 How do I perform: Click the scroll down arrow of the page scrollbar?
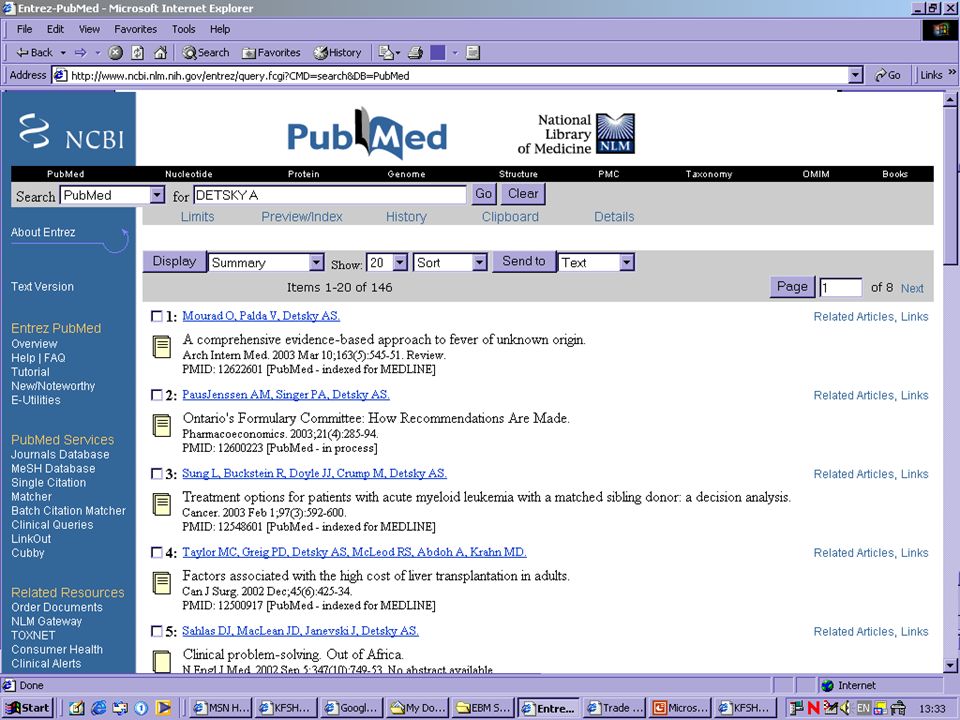950,665
